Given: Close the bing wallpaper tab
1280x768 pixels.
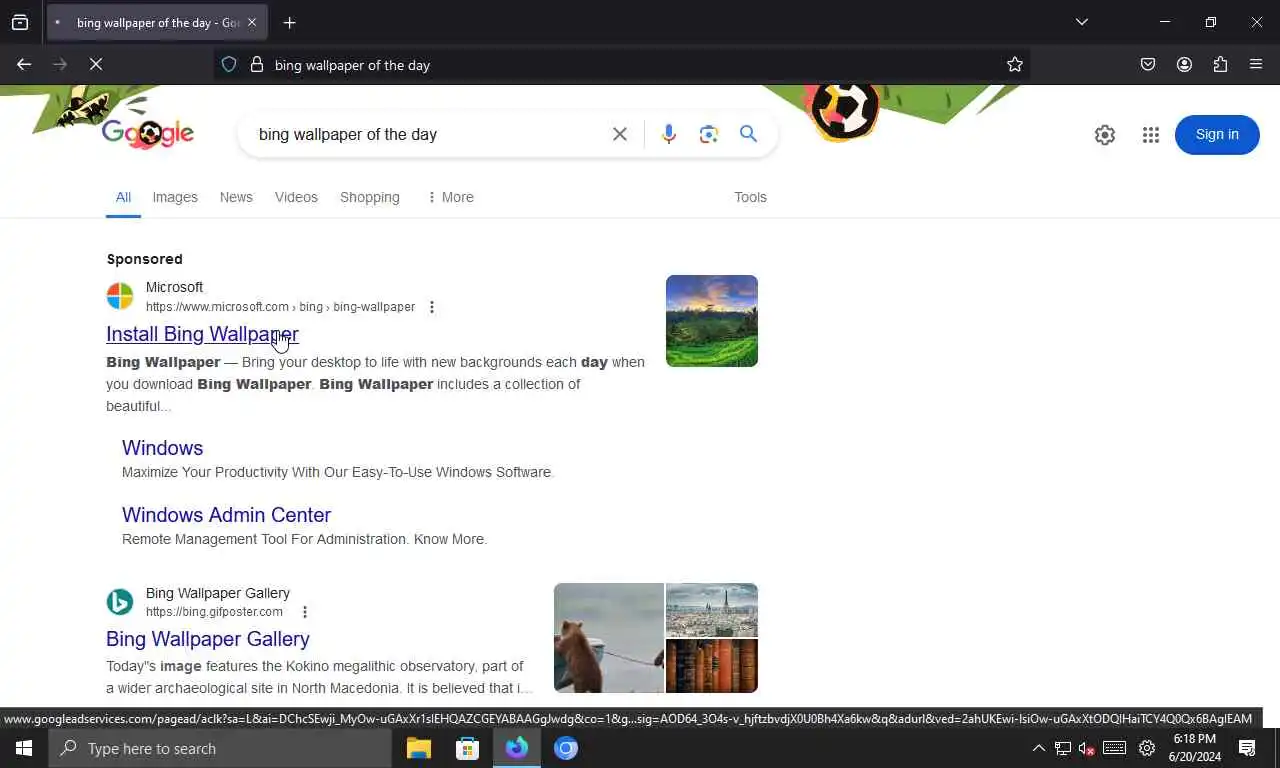Looking at the screenshot, I should point(252,22).
